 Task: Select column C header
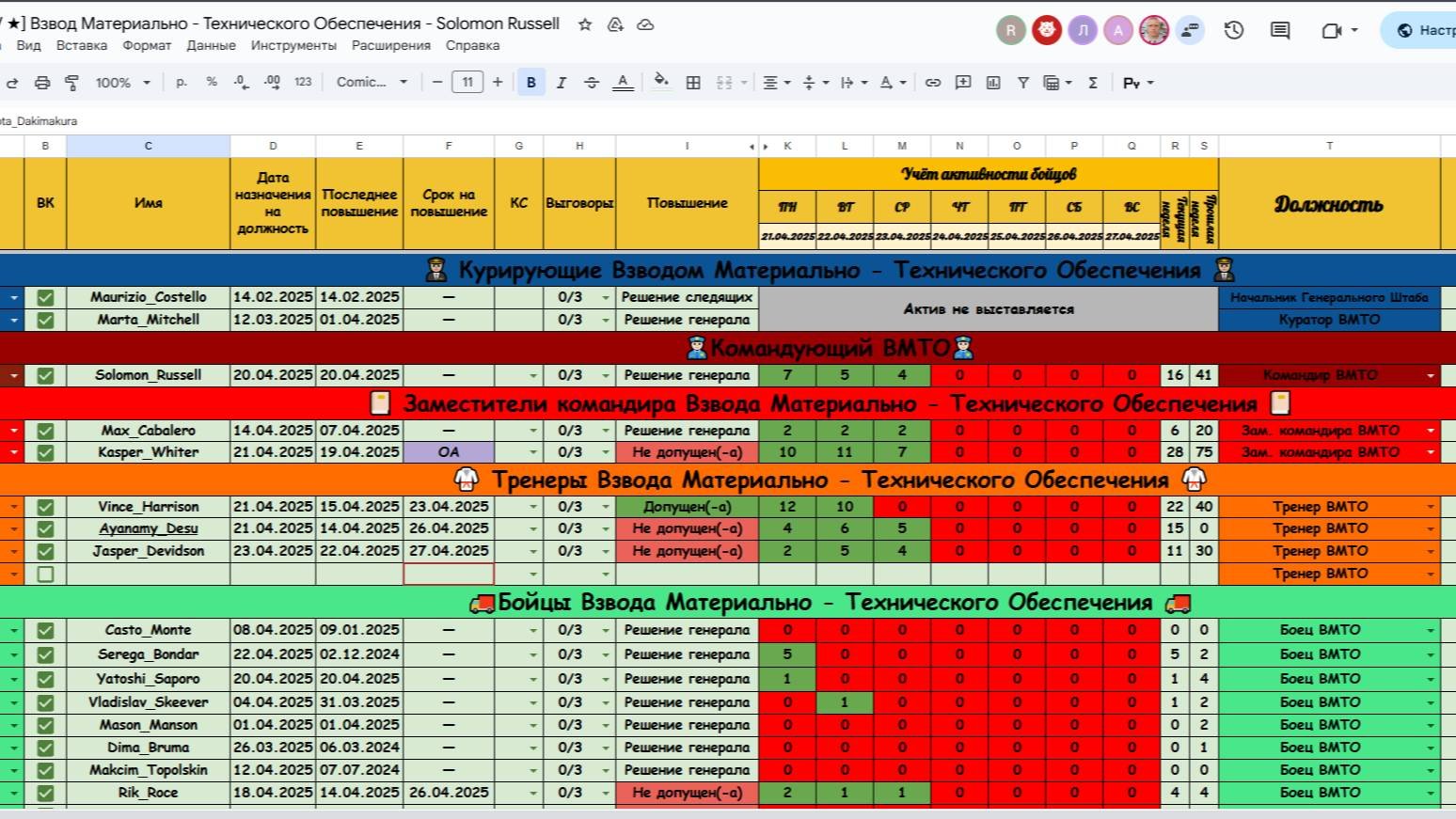coord(148,146)
